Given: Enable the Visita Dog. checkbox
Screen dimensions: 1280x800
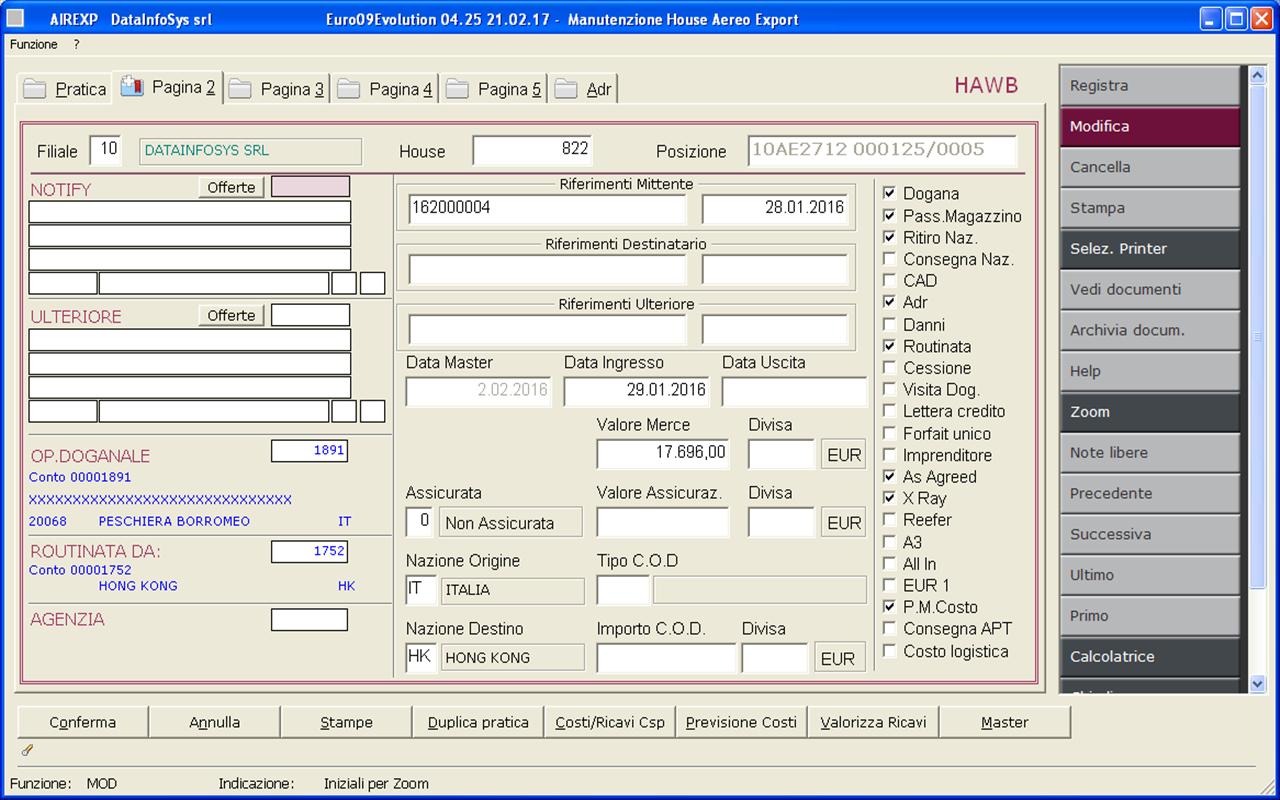Looking at the screenshot, I should pyautogui.click(x=890, y=389).
